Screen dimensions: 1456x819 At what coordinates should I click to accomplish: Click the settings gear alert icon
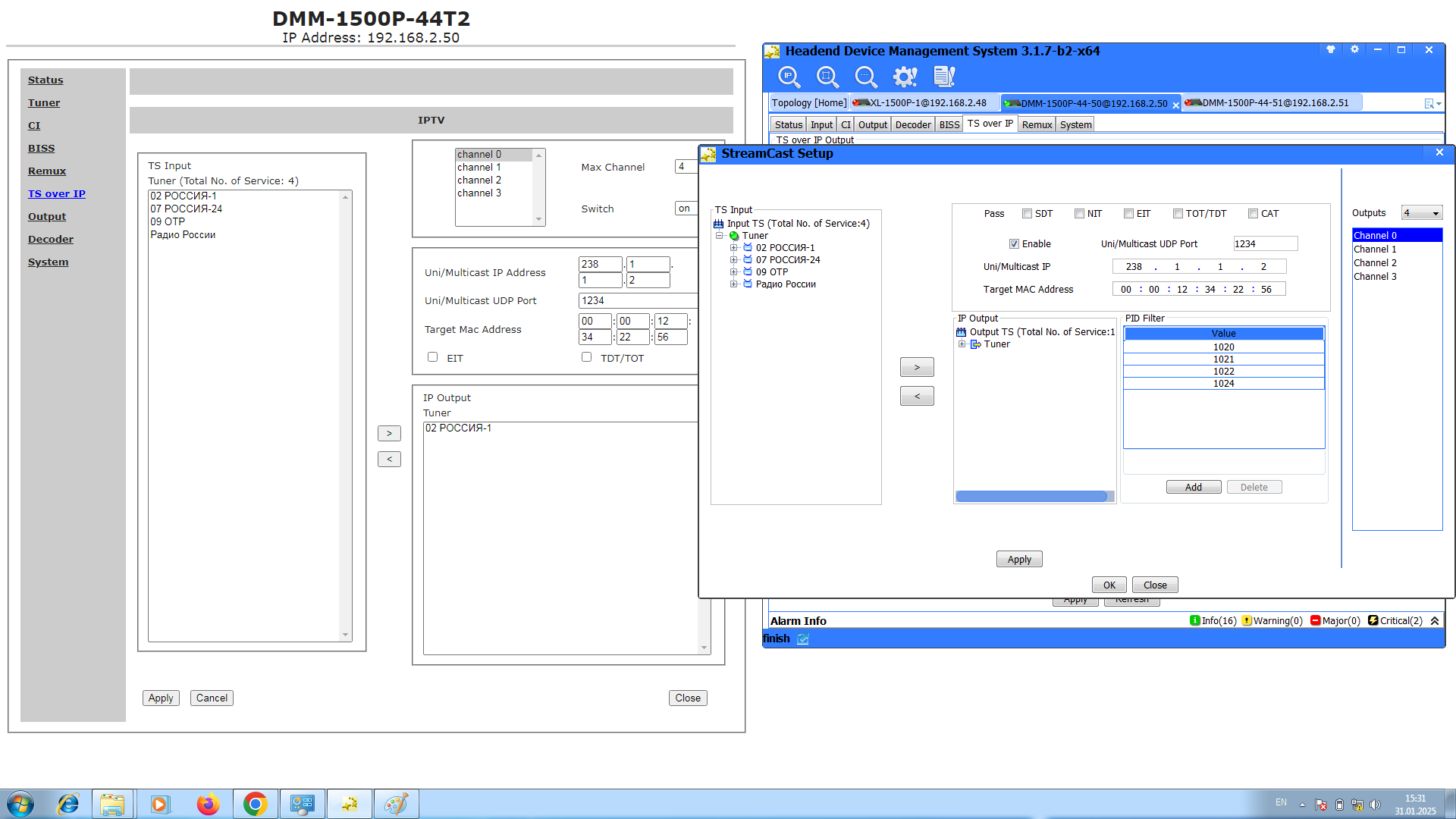905,77
